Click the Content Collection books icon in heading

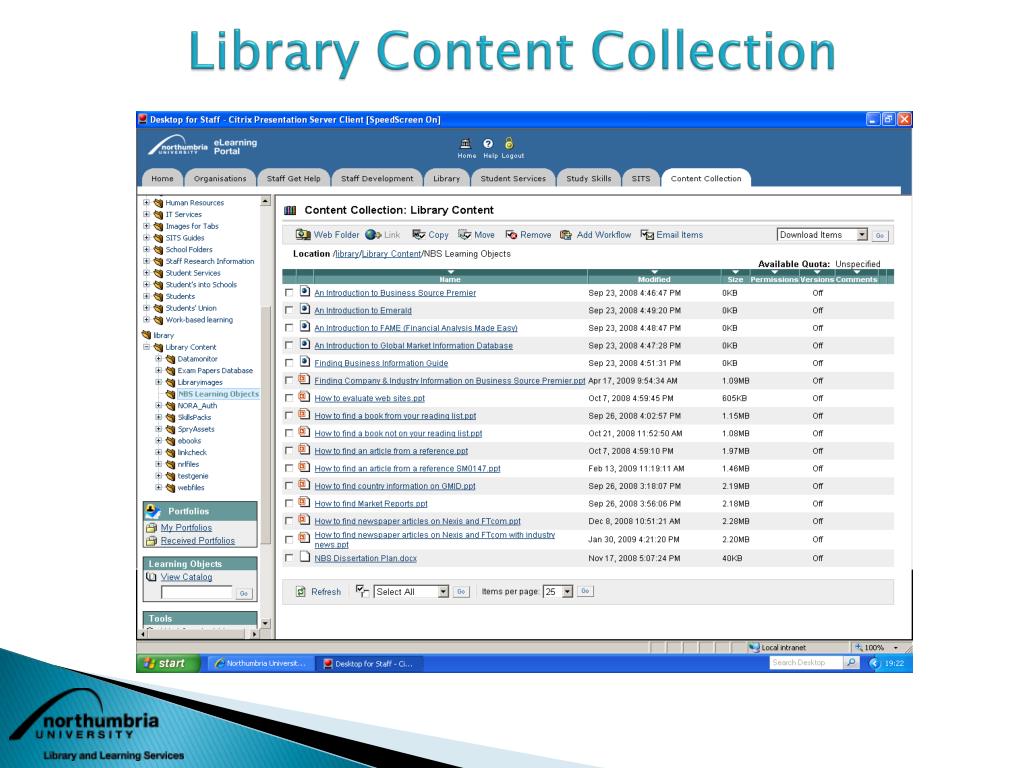coord(291,210)
